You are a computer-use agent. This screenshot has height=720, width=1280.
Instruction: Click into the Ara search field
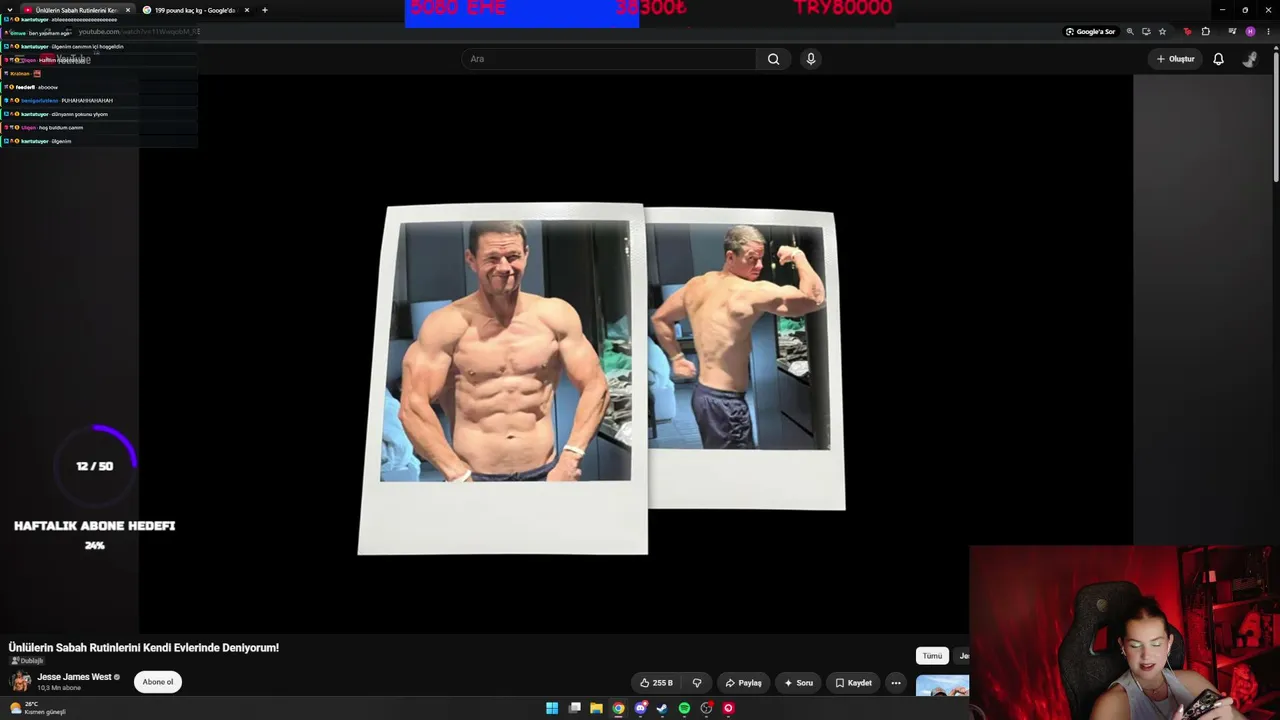(x=610, y=59)
